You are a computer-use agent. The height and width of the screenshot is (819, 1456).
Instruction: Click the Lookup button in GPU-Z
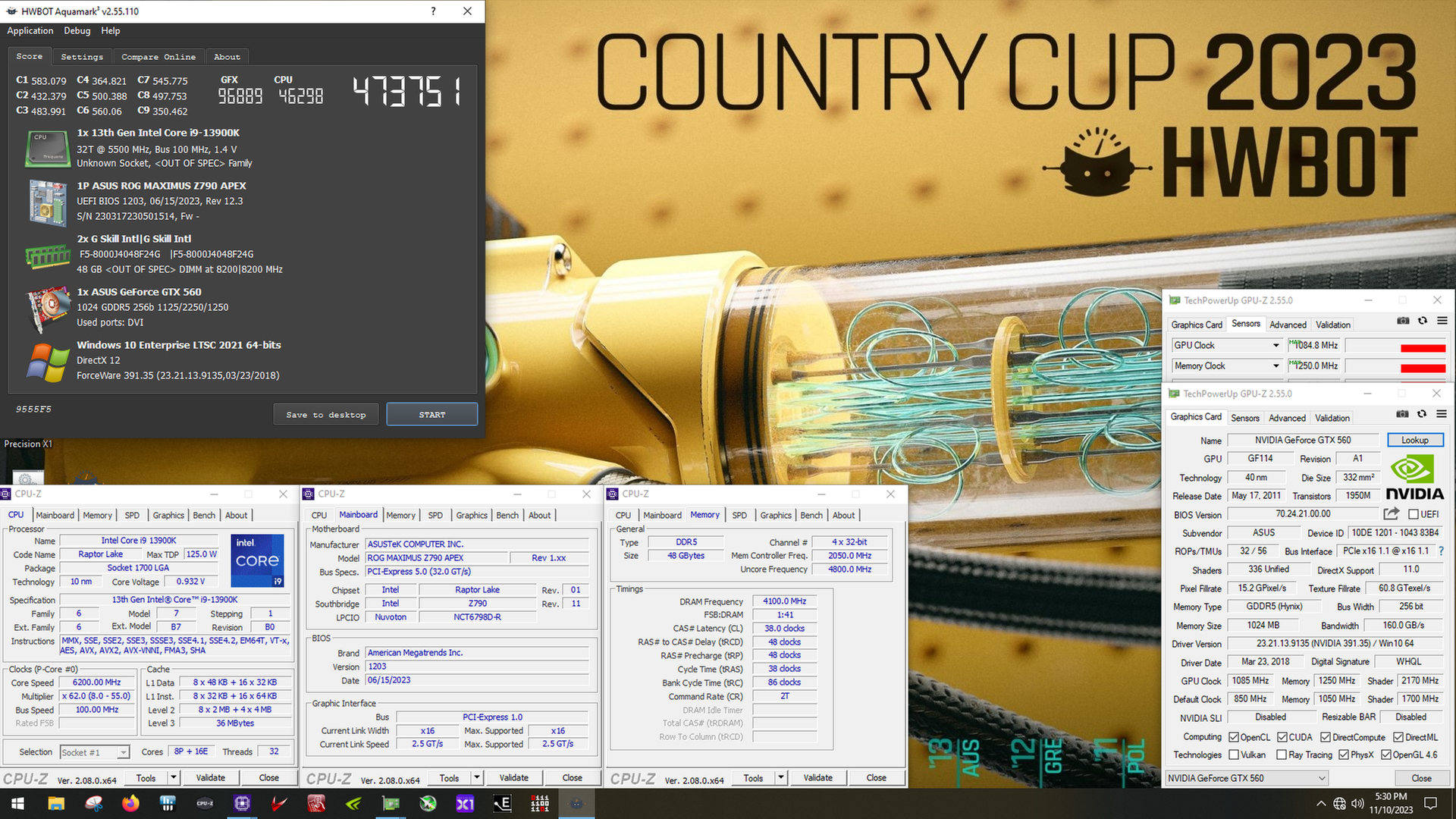(x=1415, y=440)
